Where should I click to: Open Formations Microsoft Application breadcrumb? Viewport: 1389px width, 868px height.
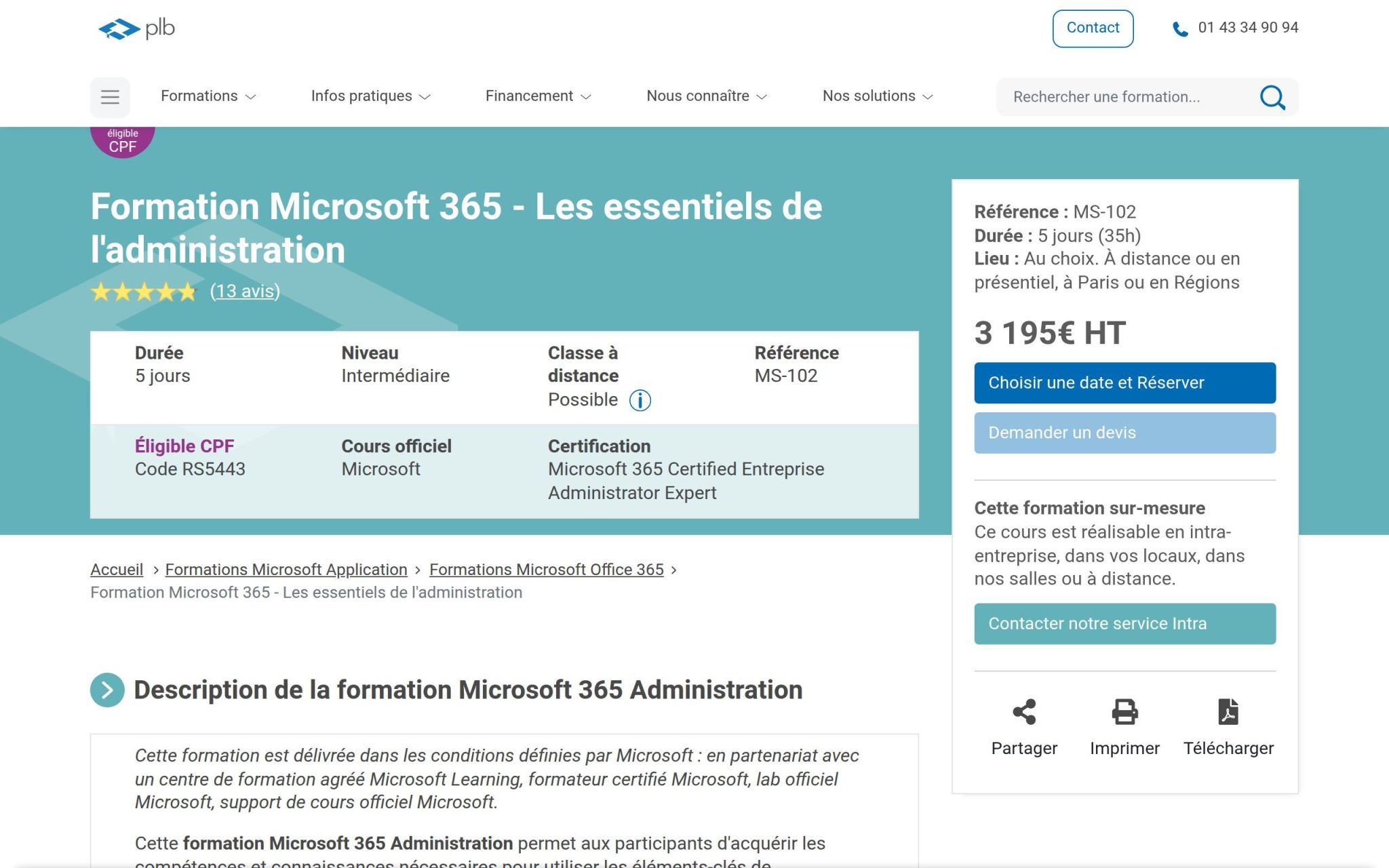click(286, 570)
